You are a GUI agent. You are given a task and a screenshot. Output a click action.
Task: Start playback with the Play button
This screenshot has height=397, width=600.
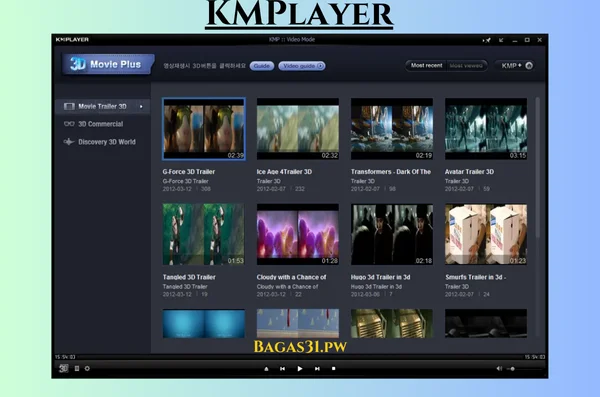300,369
